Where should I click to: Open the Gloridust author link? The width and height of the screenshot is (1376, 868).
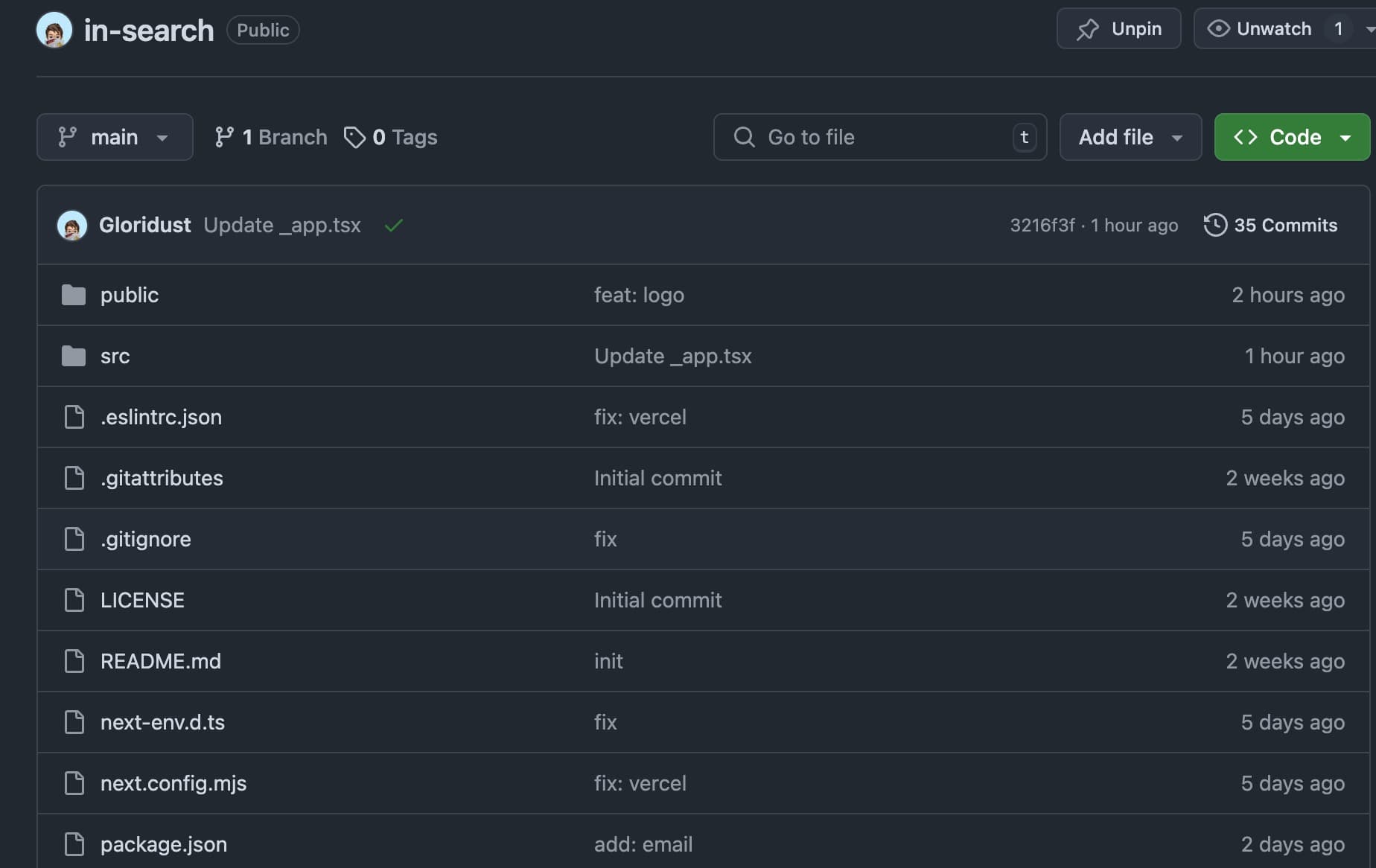(x=145, y=225)
